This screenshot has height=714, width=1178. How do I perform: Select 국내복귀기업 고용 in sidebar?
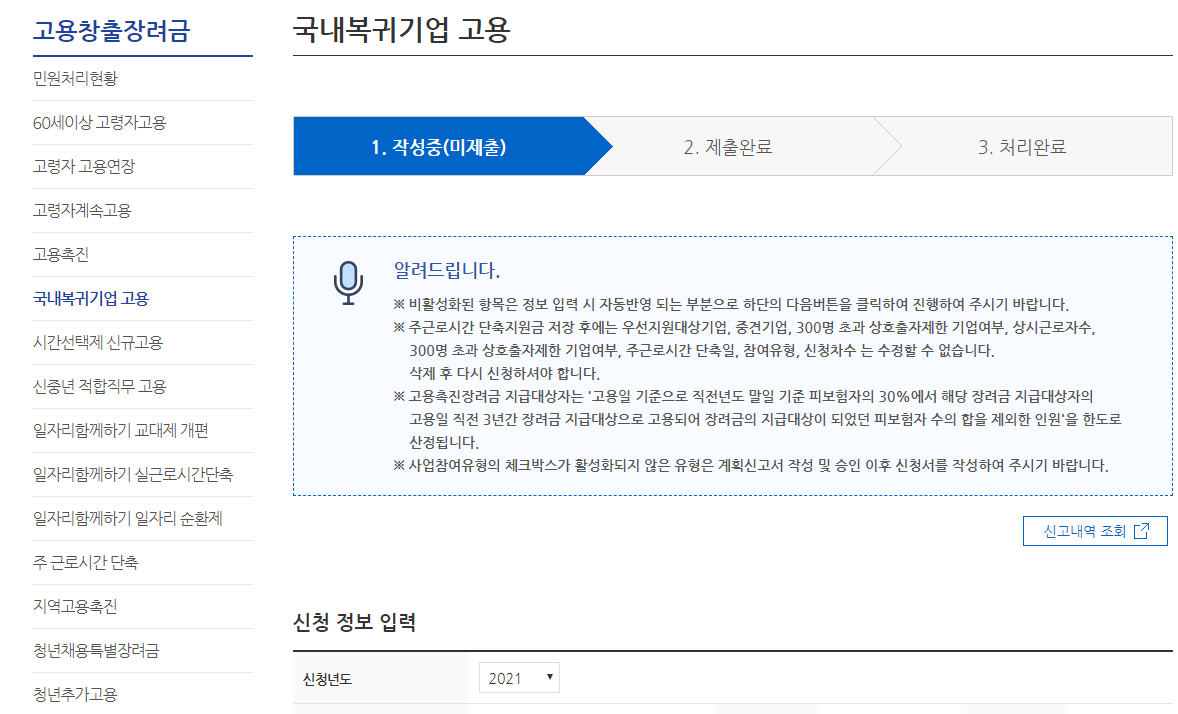91,298
